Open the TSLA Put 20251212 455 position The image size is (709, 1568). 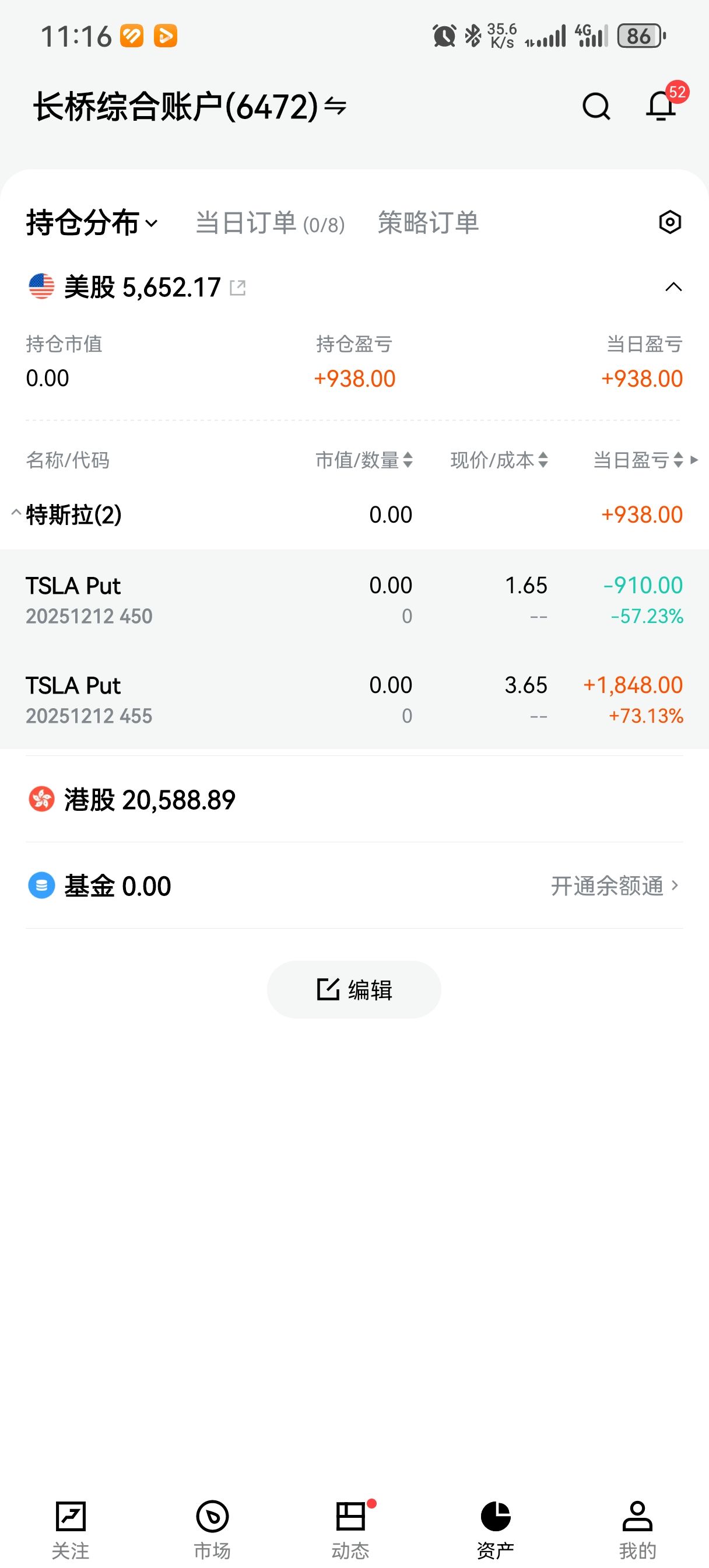[354, 699]
